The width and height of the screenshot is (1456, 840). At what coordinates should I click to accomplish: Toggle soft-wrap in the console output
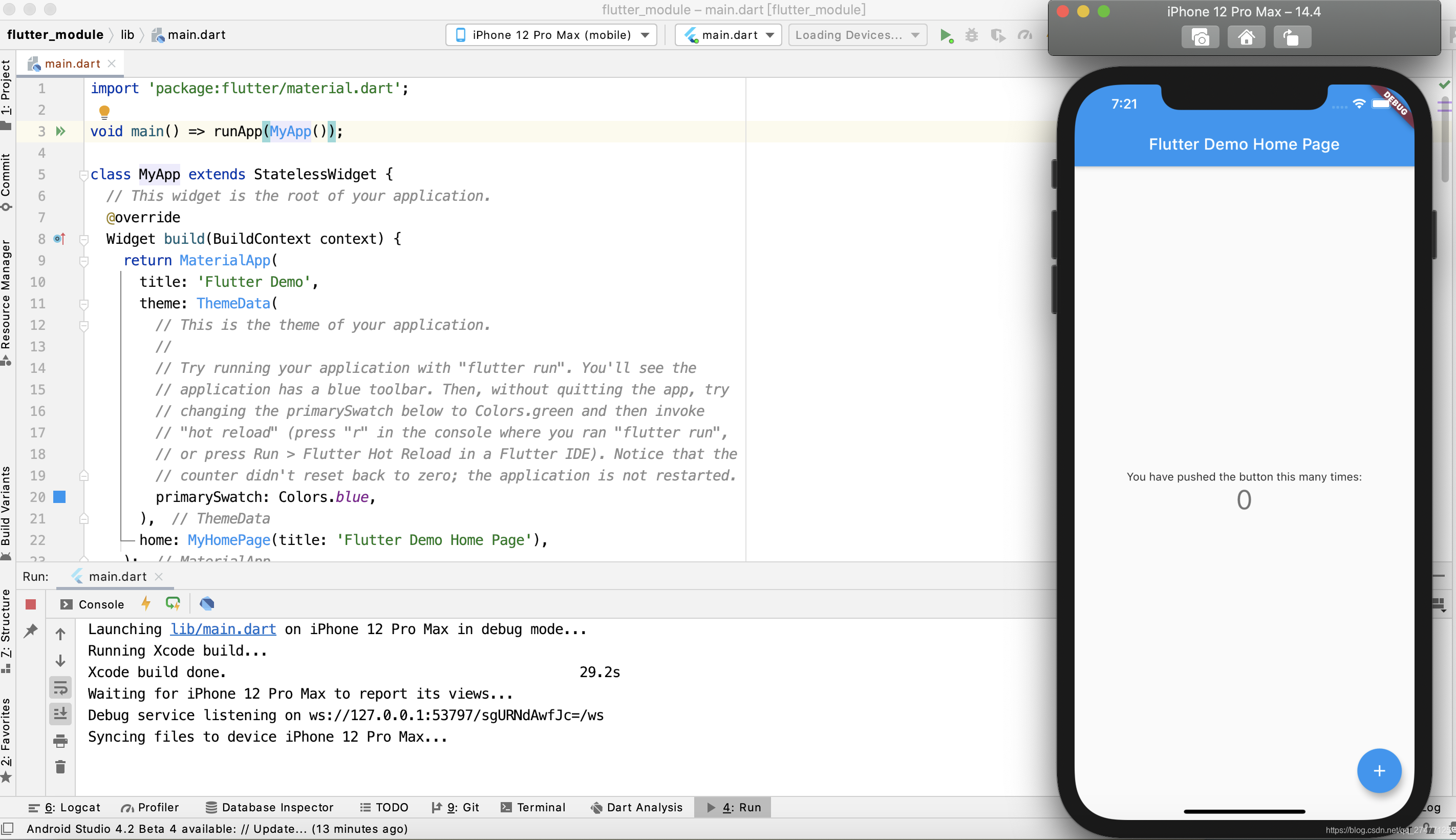click(x=60, y=686)
